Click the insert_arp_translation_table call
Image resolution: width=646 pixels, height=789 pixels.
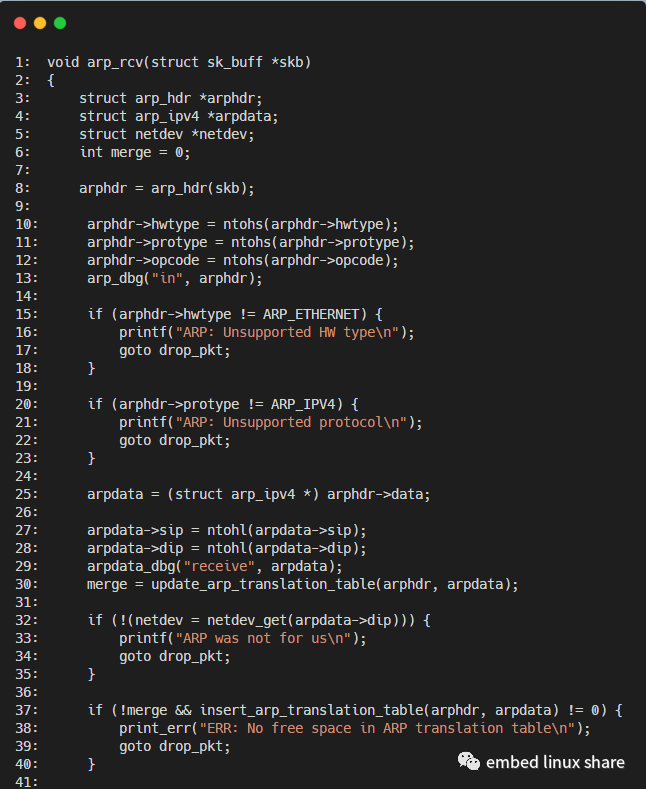tap(311, 710)
